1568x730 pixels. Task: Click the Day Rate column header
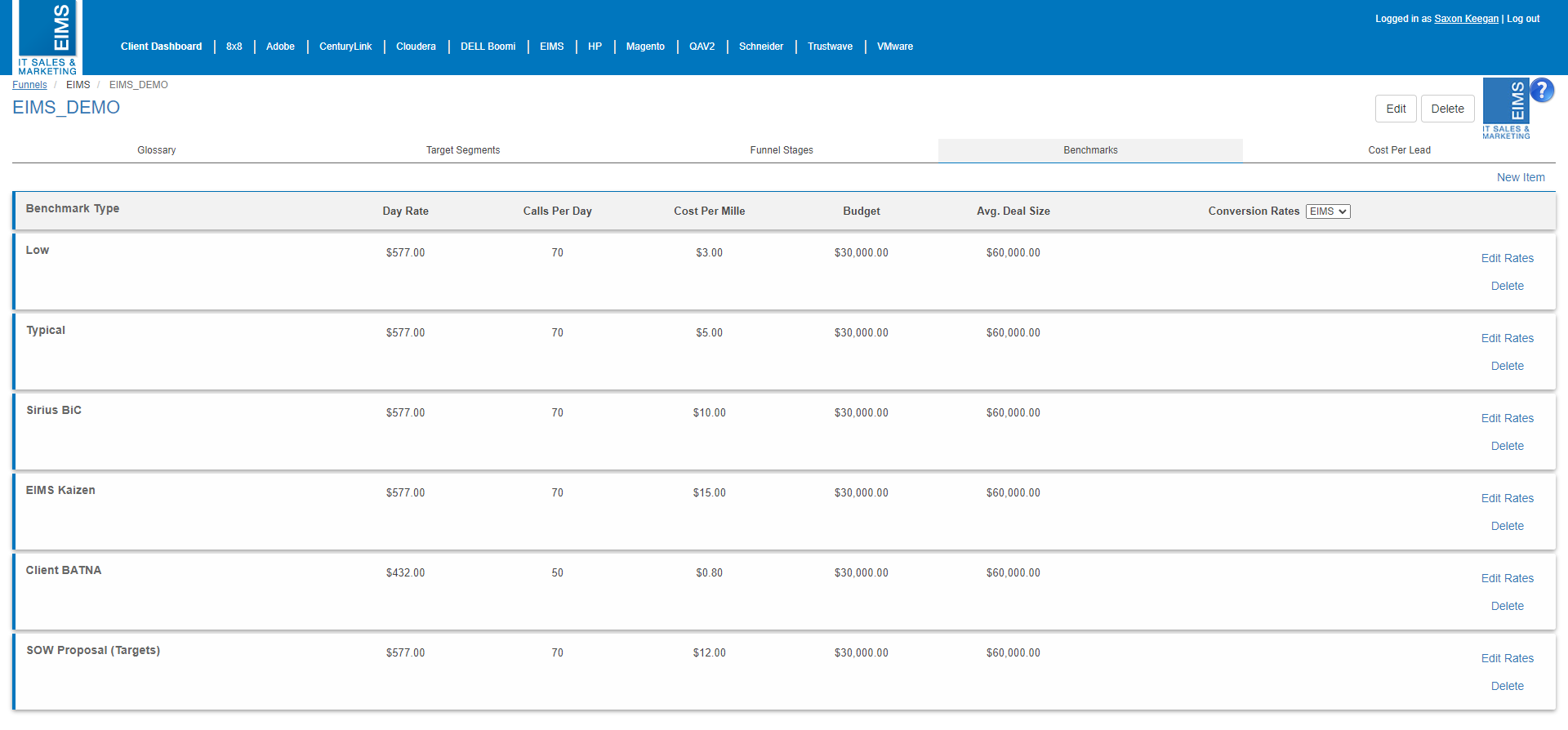click(x=405, y=211)
